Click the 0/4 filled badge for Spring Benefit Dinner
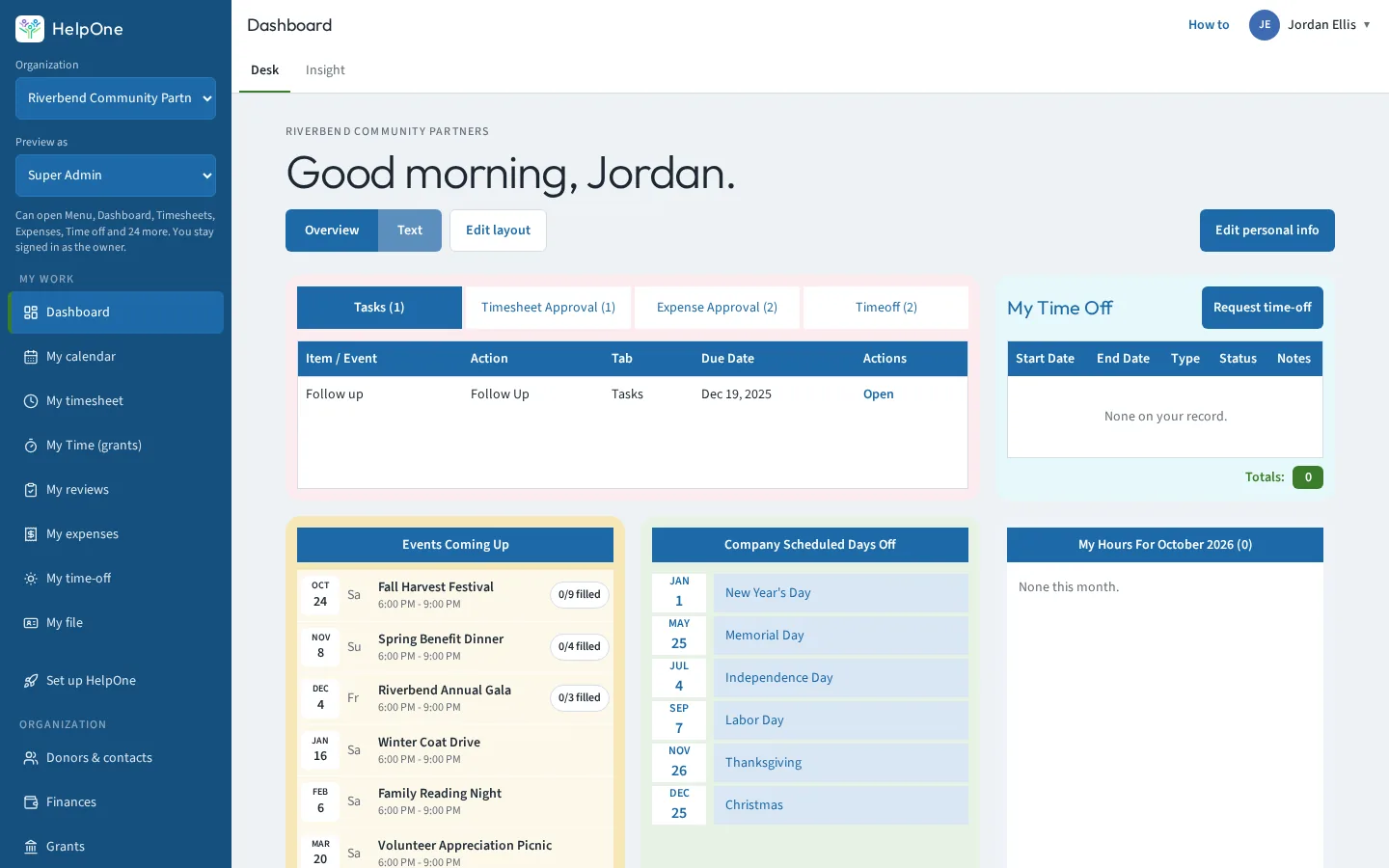Viewport: 1389px width, 868px height. 579,646
